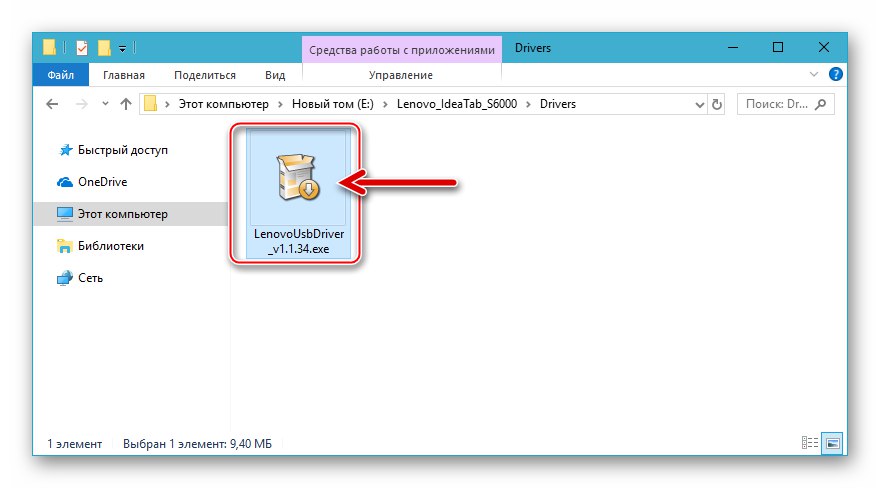
Task: Go forward with the right arrow
Action: 82,104
